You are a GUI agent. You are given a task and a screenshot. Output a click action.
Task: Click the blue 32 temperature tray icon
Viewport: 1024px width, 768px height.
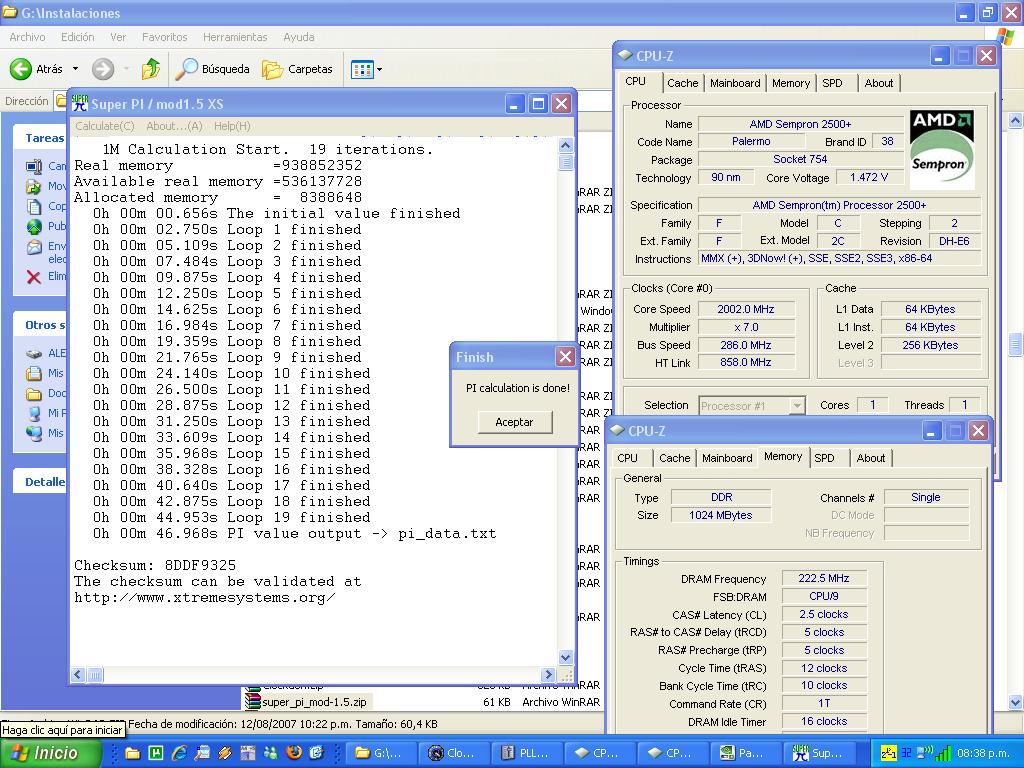click(x=906, y=753)
